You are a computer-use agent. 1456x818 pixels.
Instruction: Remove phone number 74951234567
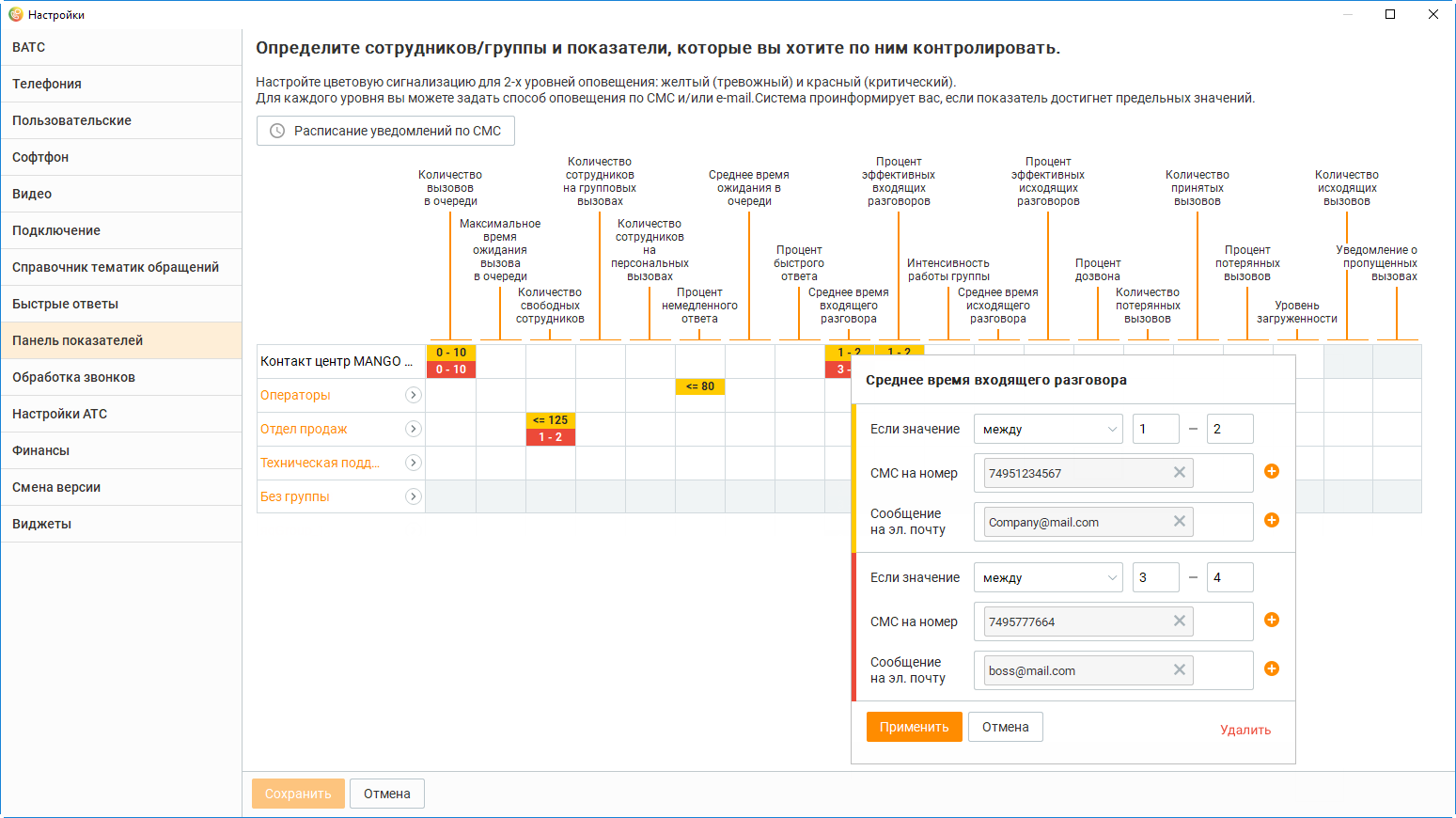point(1180,472)
